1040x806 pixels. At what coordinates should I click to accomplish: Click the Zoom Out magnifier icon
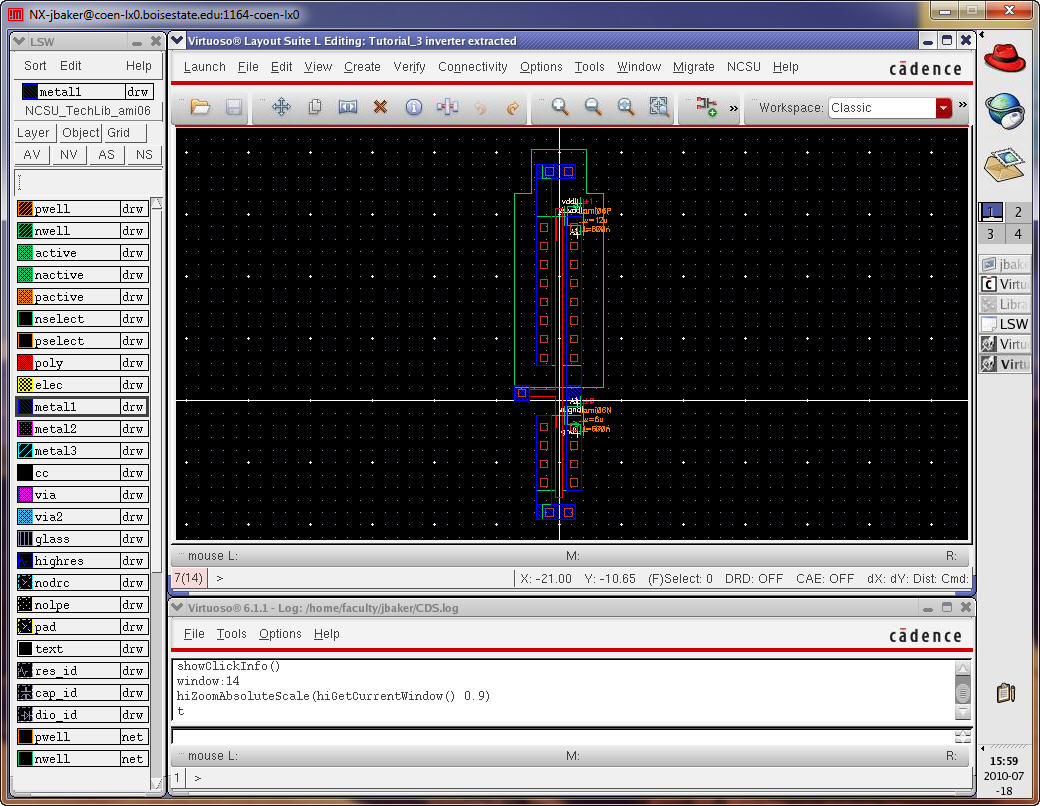click(593, 107)
